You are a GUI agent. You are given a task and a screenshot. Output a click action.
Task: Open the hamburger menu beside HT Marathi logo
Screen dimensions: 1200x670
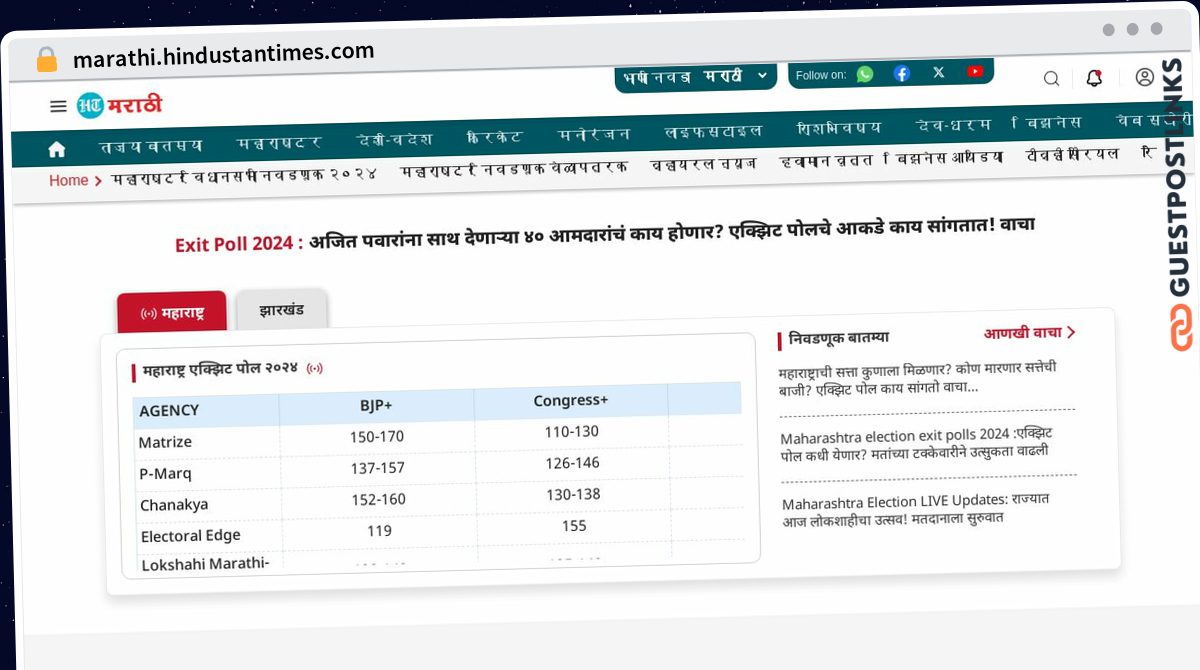[x=58, y=106]
